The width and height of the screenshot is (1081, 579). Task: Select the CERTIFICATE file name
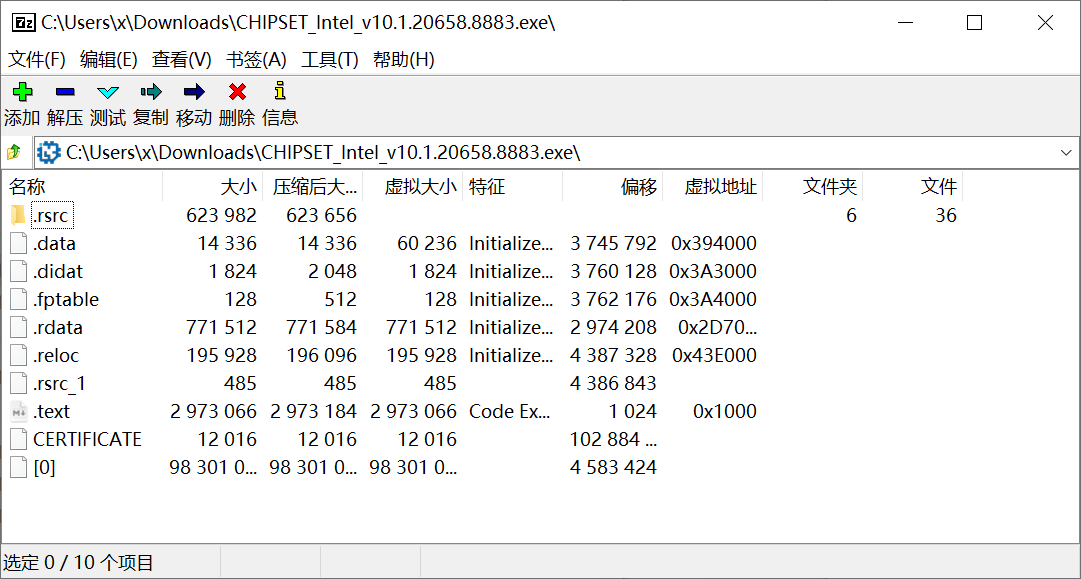(88, 439)
